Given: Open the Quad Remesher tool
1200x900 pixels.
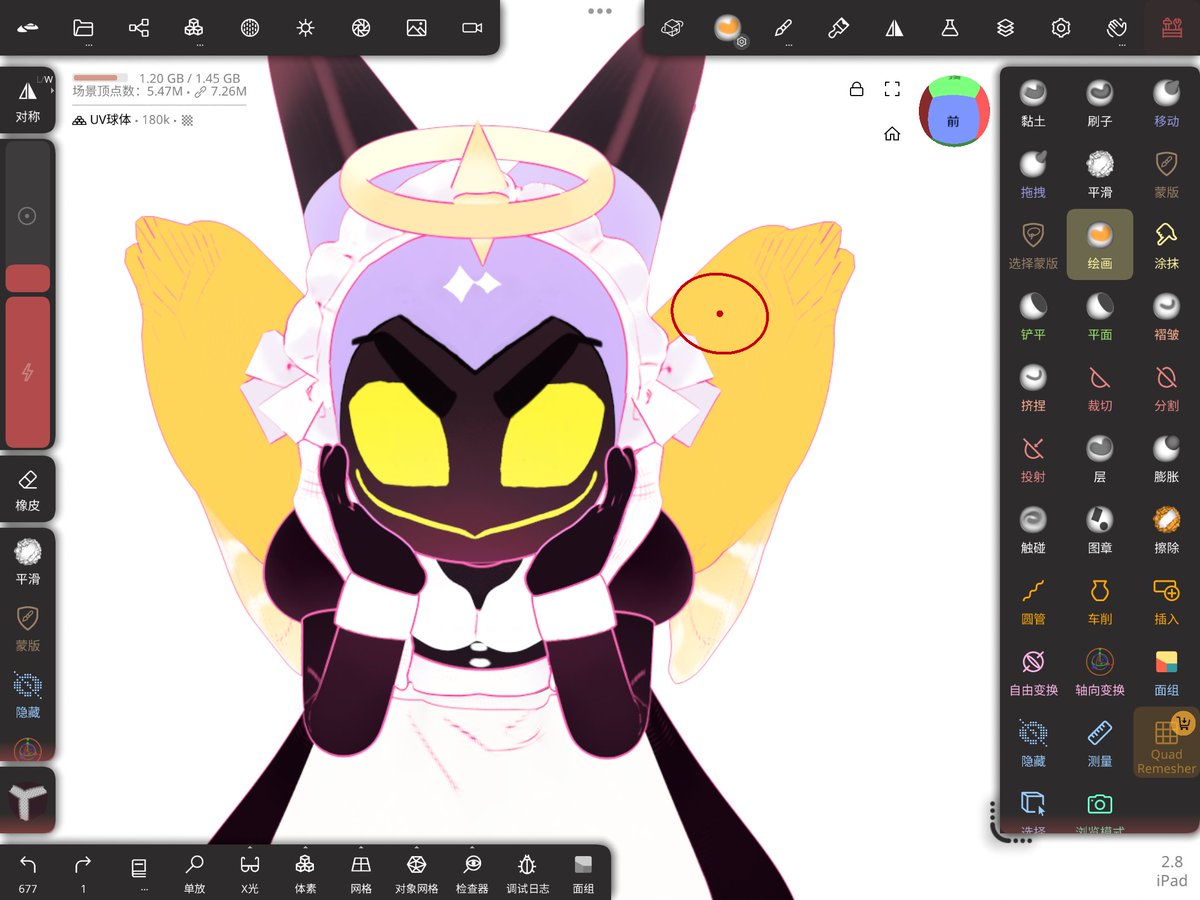Looking at the screenshot, I should [1166, 743].
